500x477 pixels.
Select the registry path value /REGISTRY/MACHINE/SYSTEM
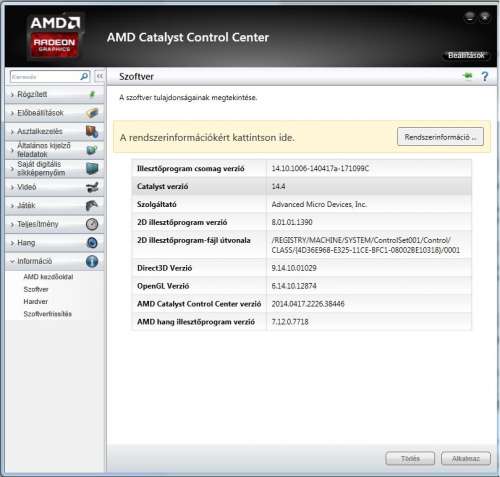point(366,245)
